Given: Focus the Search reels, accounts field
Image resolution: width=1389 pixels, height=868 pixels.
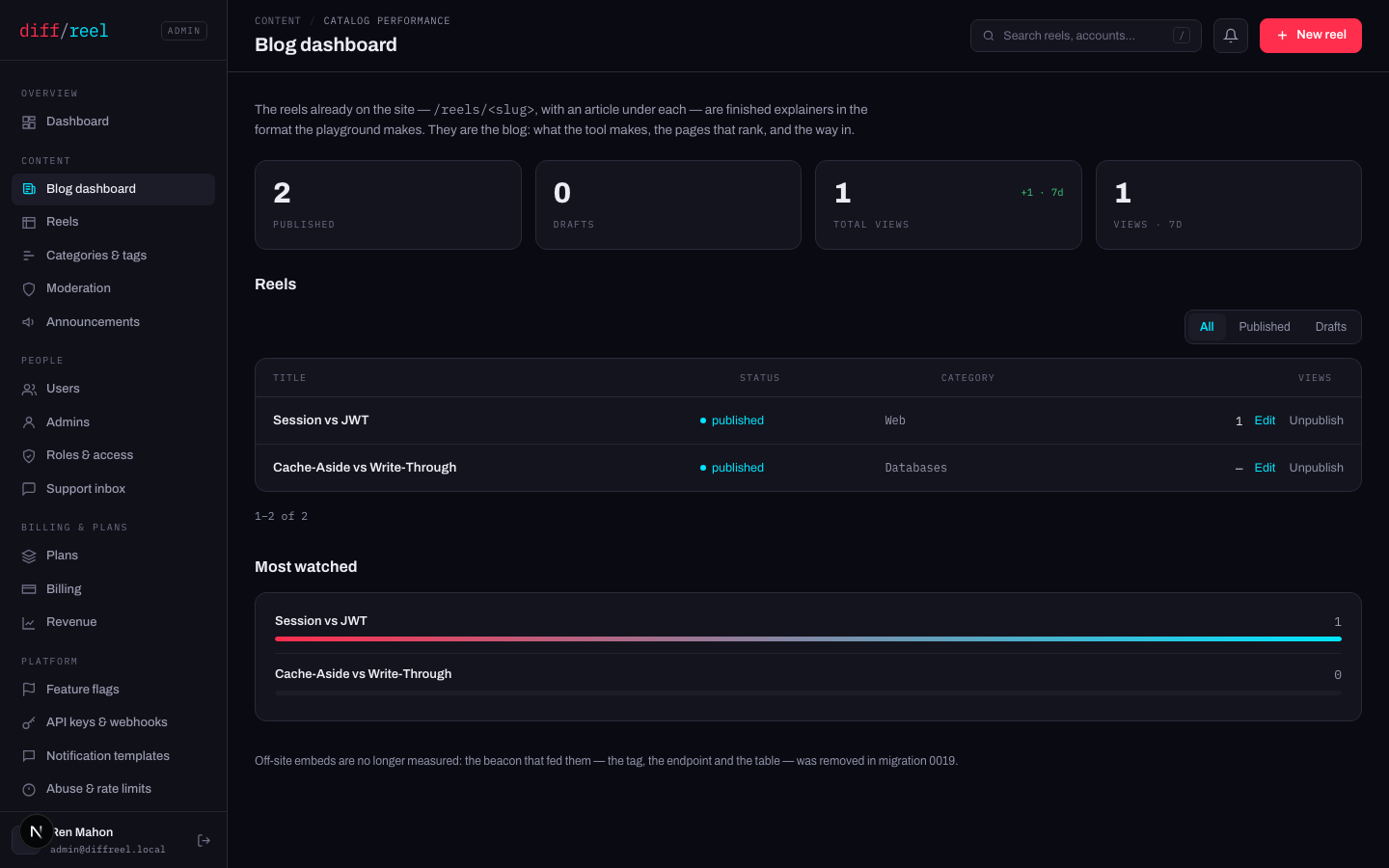Looking at the screenshot, I should (1086, 36).
